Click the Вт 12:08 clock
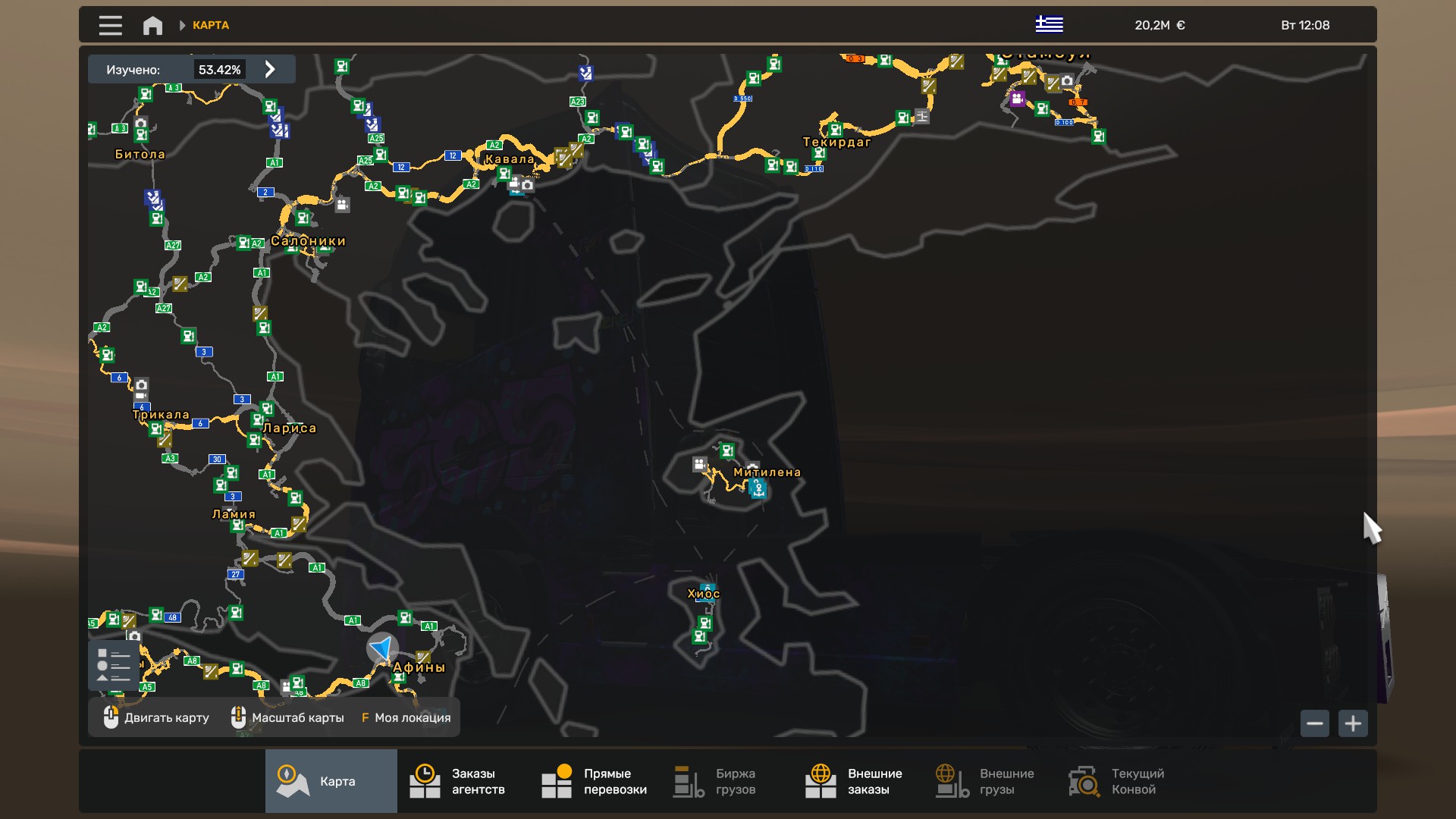Viewport: 1456px width, 819px height. coord(1305,25)
